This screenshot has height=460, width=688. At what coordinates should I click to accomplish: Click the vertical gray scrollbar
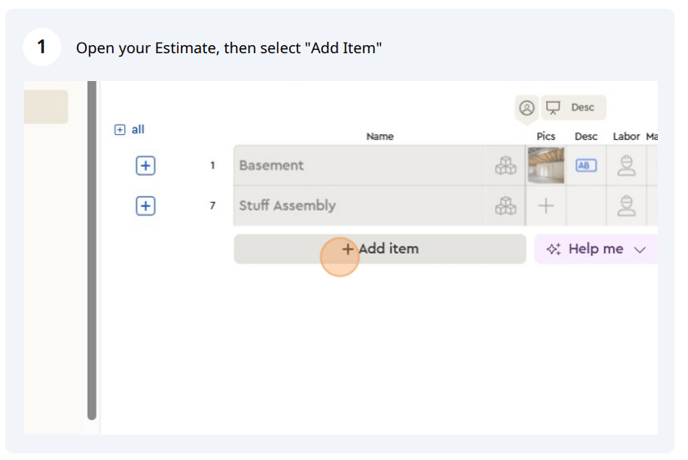point(92,250)
